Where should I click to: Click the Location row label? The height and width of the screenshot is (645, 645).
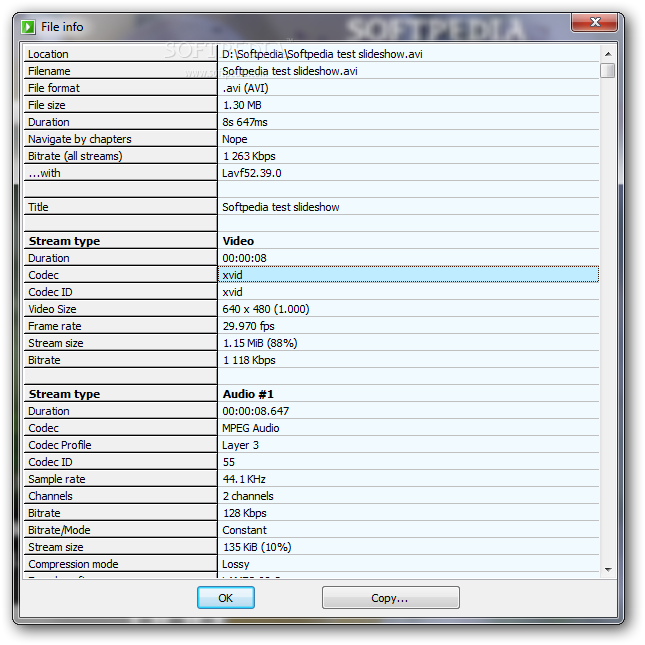click(x=48, y=54)
